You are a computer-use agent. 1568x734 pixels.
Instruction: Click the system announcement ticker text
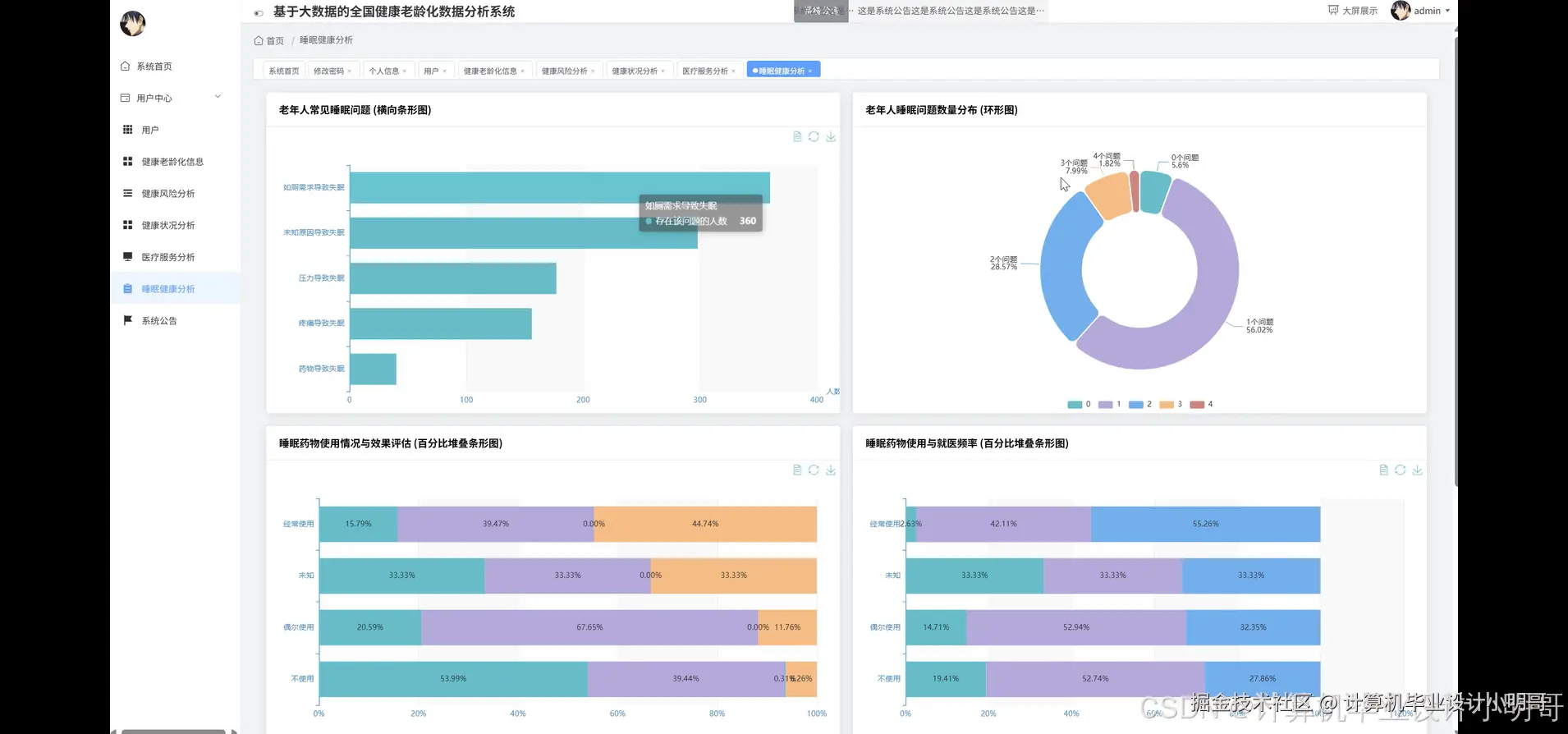point(951,11)
